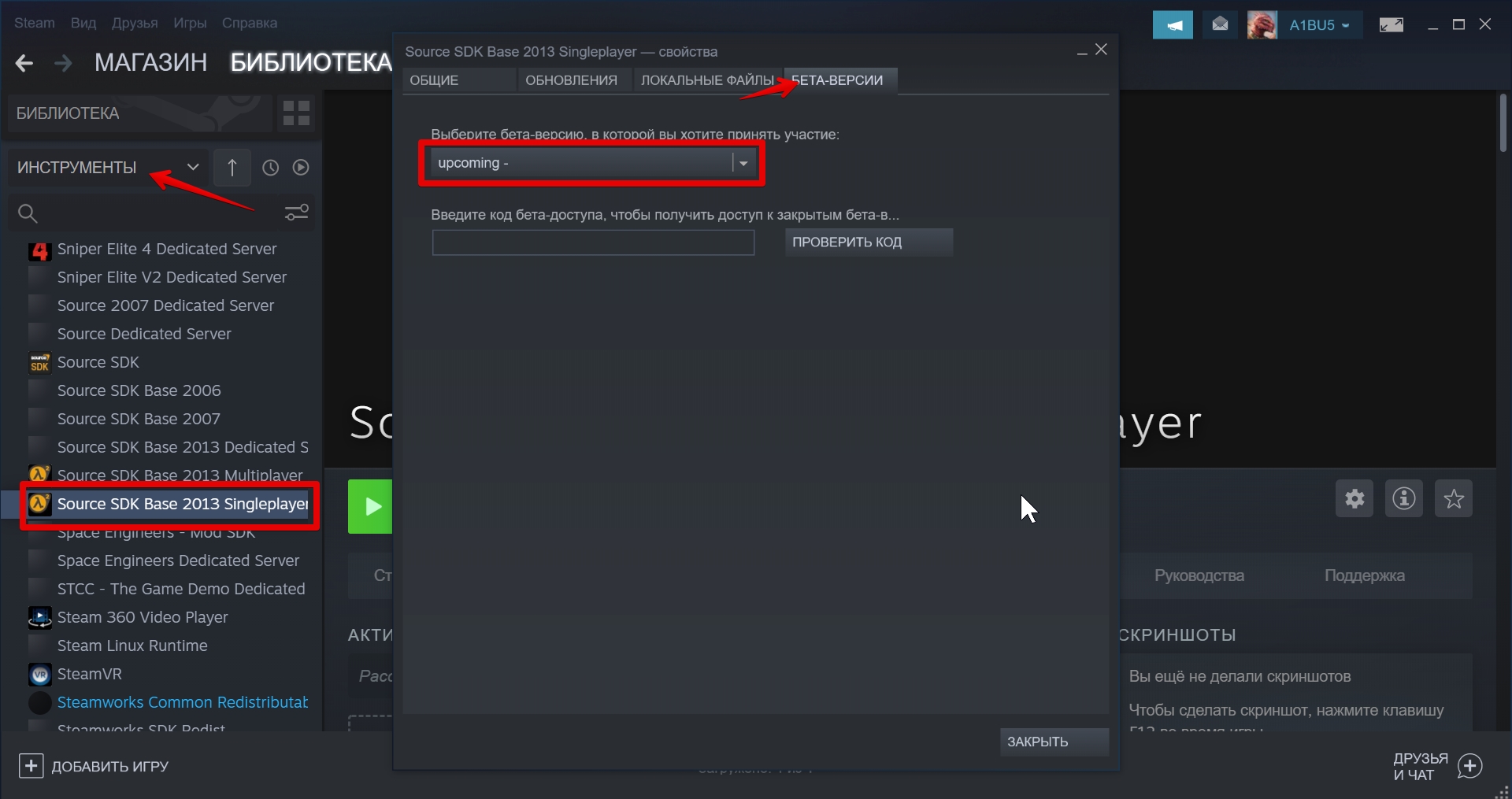
Task: Switch to Big Picture mode icon
Action: [1392, 25]
